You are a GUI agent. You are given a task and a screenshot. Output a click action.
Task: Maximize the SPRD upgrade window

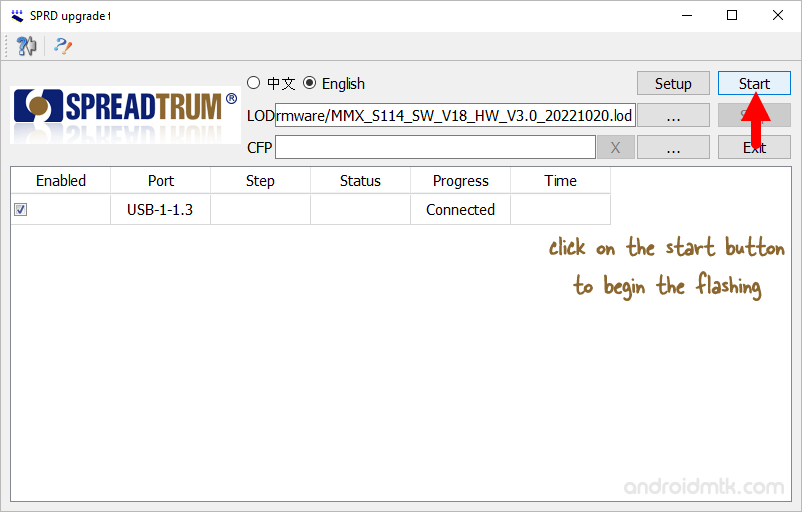click(x=732, y=15)
